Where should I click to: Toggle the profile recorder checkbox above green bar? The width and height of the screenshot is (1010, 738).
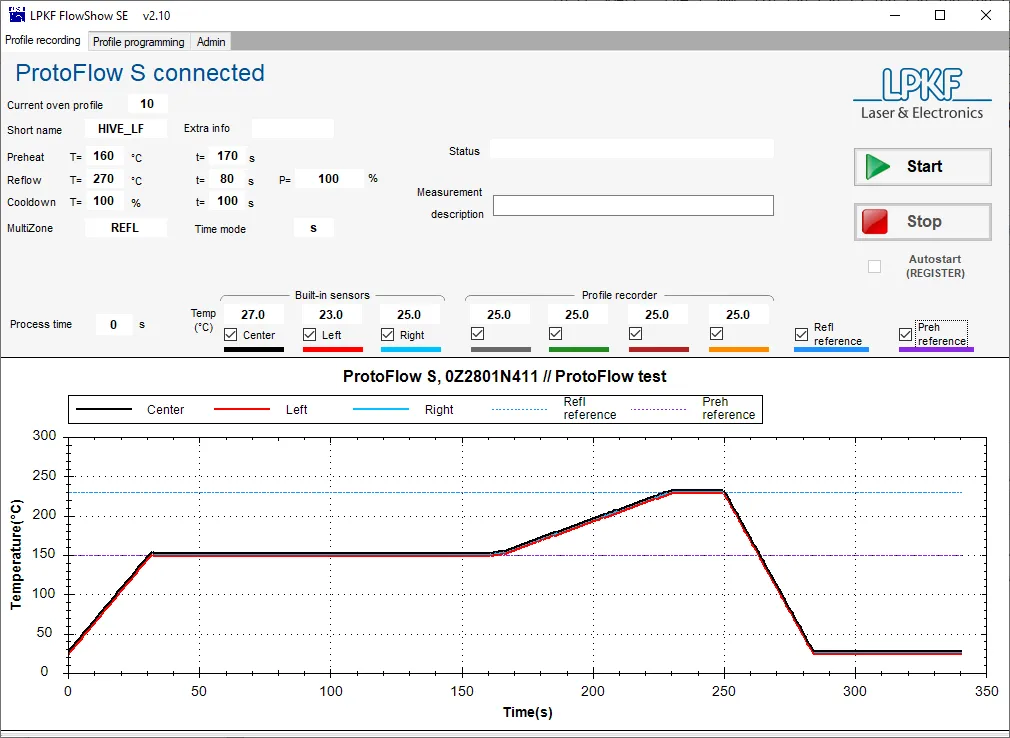(x=555, y=334)
